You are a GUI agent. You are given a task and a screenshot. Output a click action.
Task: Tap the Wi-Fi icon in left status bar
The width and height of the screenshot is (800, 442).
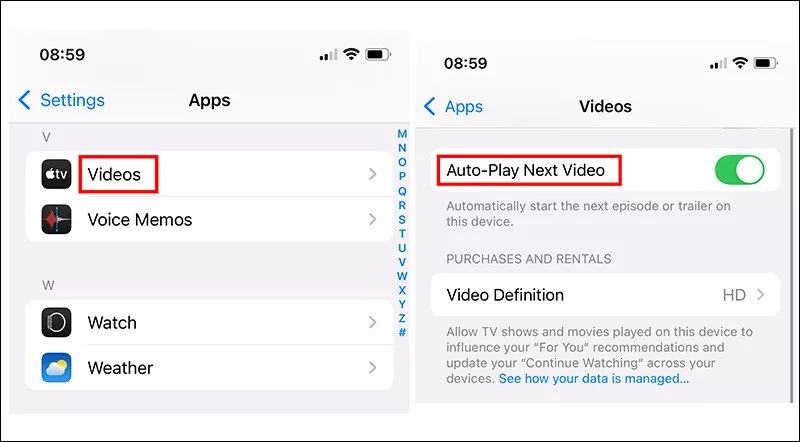click(x=351, y=55)
